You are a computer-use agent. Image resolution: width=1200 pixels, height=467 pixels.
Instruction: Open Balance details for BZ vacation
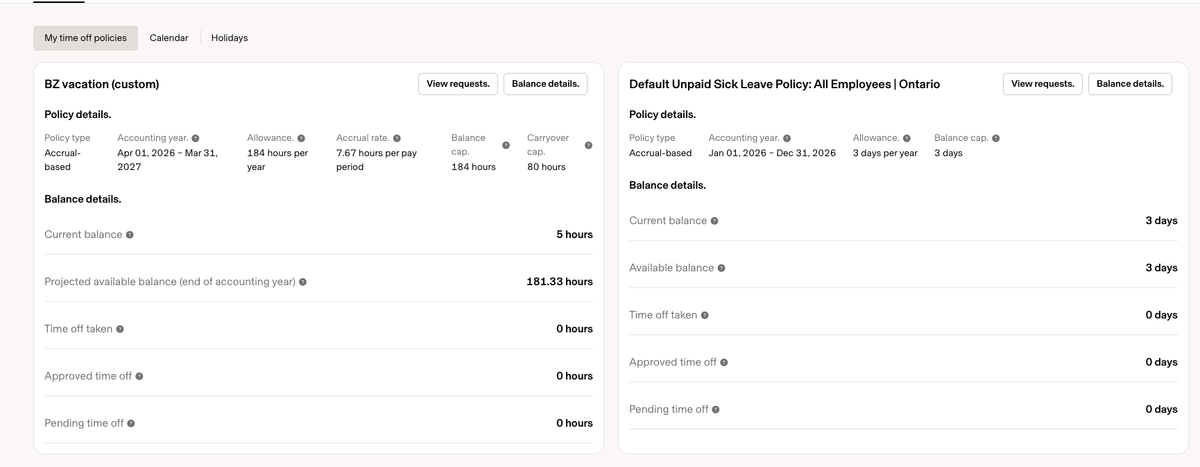coord(545,84)
